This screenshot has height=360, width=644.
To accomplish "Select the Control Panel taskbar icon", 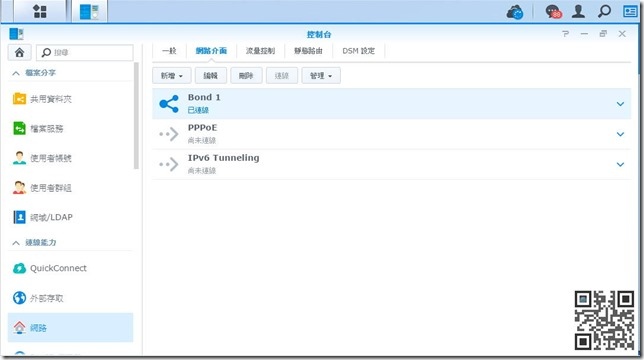I will coord(90,11).
